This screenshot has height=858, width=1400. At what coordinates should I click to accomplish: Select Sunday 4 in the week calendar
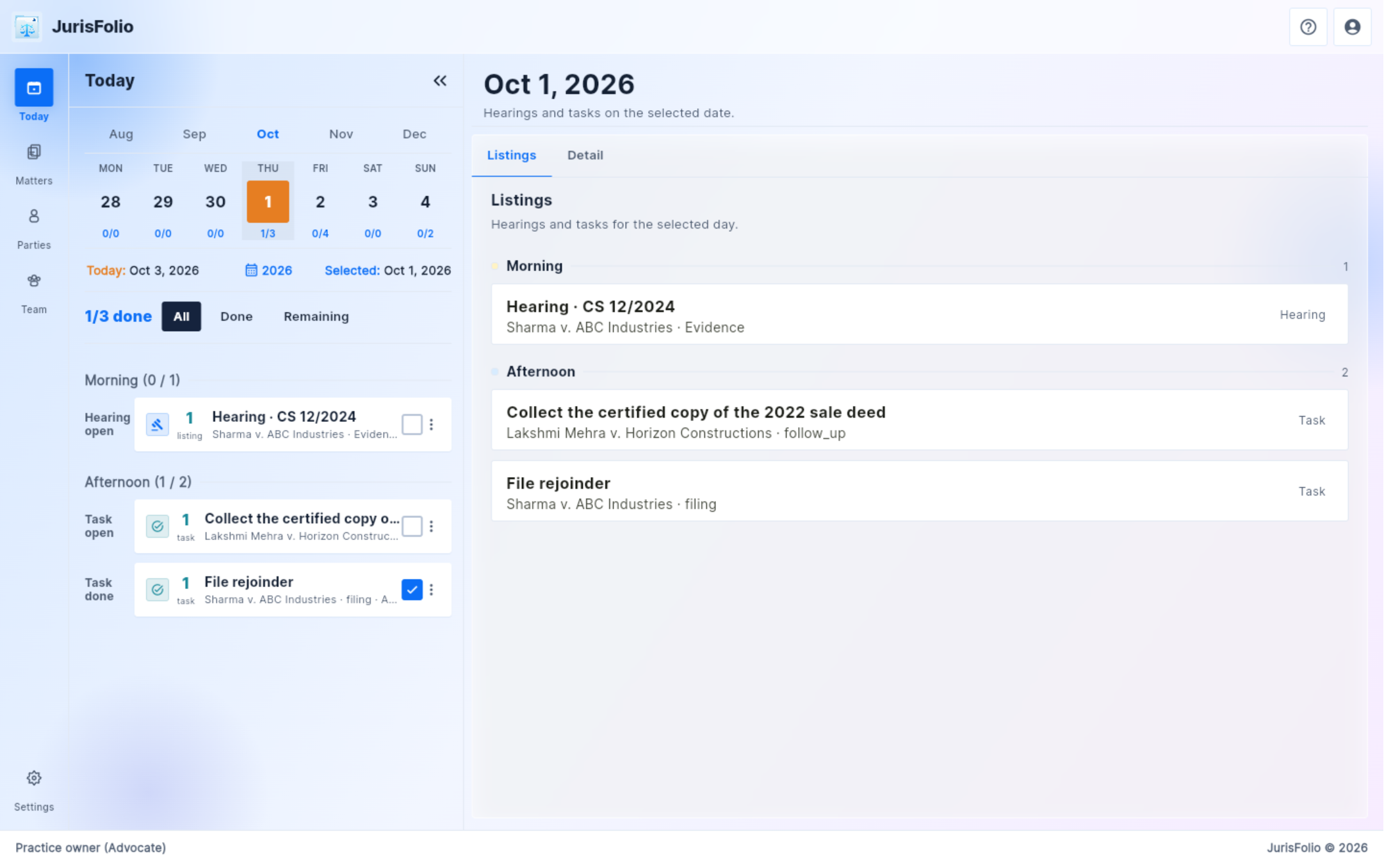pos(425,201)
